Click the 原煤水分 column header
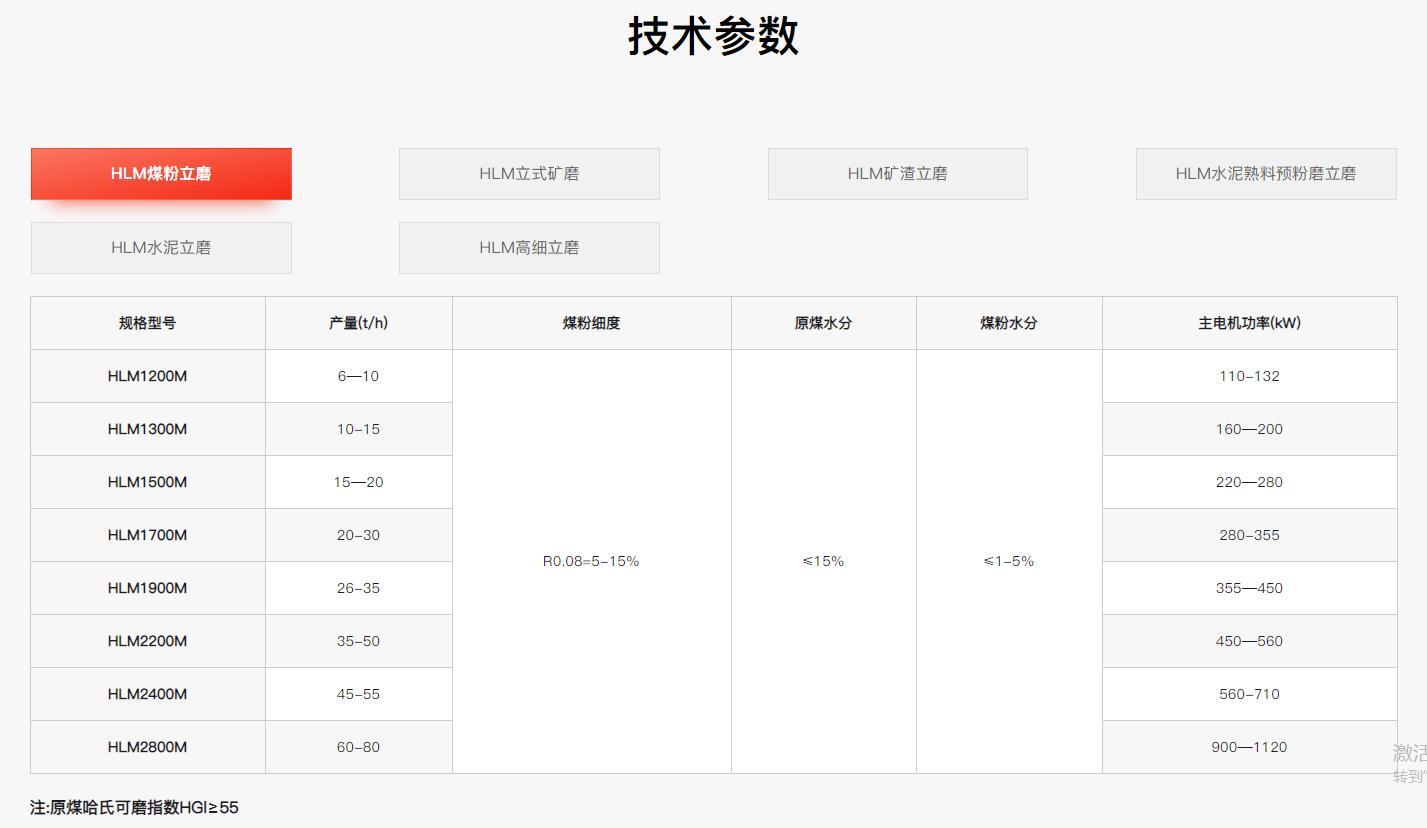This screenshot has height=828, width=1427. pos(823,322)
